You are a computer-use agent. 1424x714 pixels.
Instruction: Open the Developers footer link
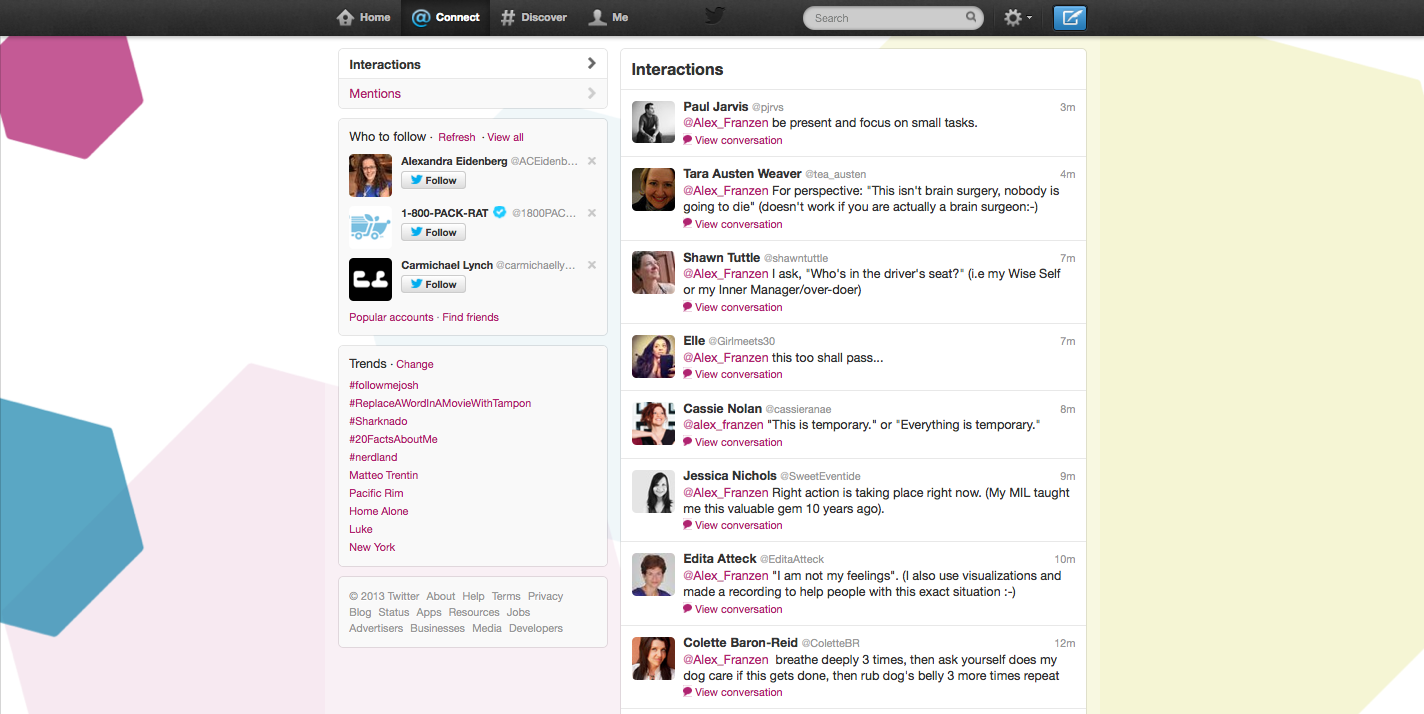pos(536,628)
